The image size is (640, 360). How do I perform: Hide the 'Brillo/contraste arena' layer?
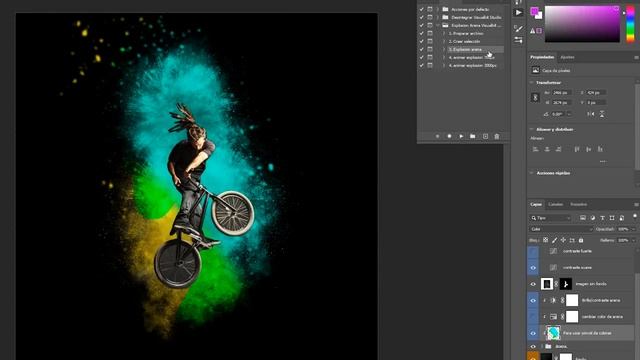pos(533,300)
